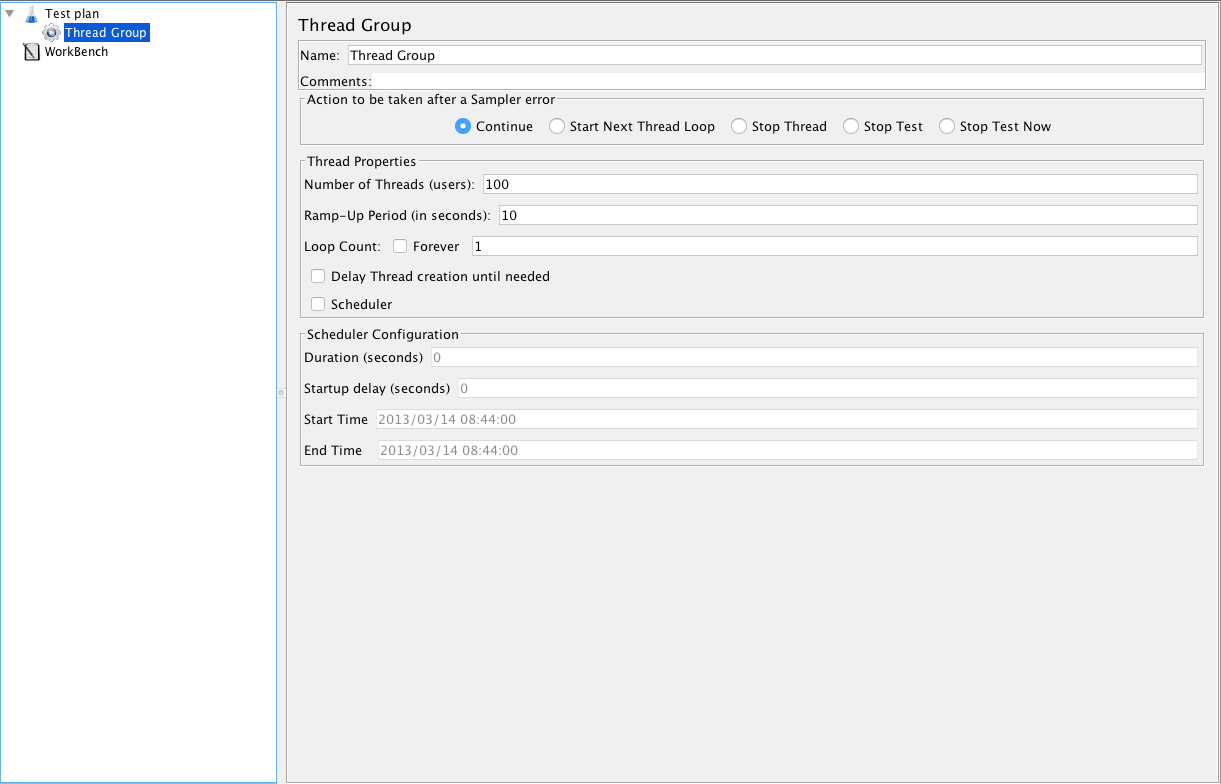The width and height of the screenshot is (1221, 784).
Task: Click the Ramp-Up Period input field
Action: [846, 215]
